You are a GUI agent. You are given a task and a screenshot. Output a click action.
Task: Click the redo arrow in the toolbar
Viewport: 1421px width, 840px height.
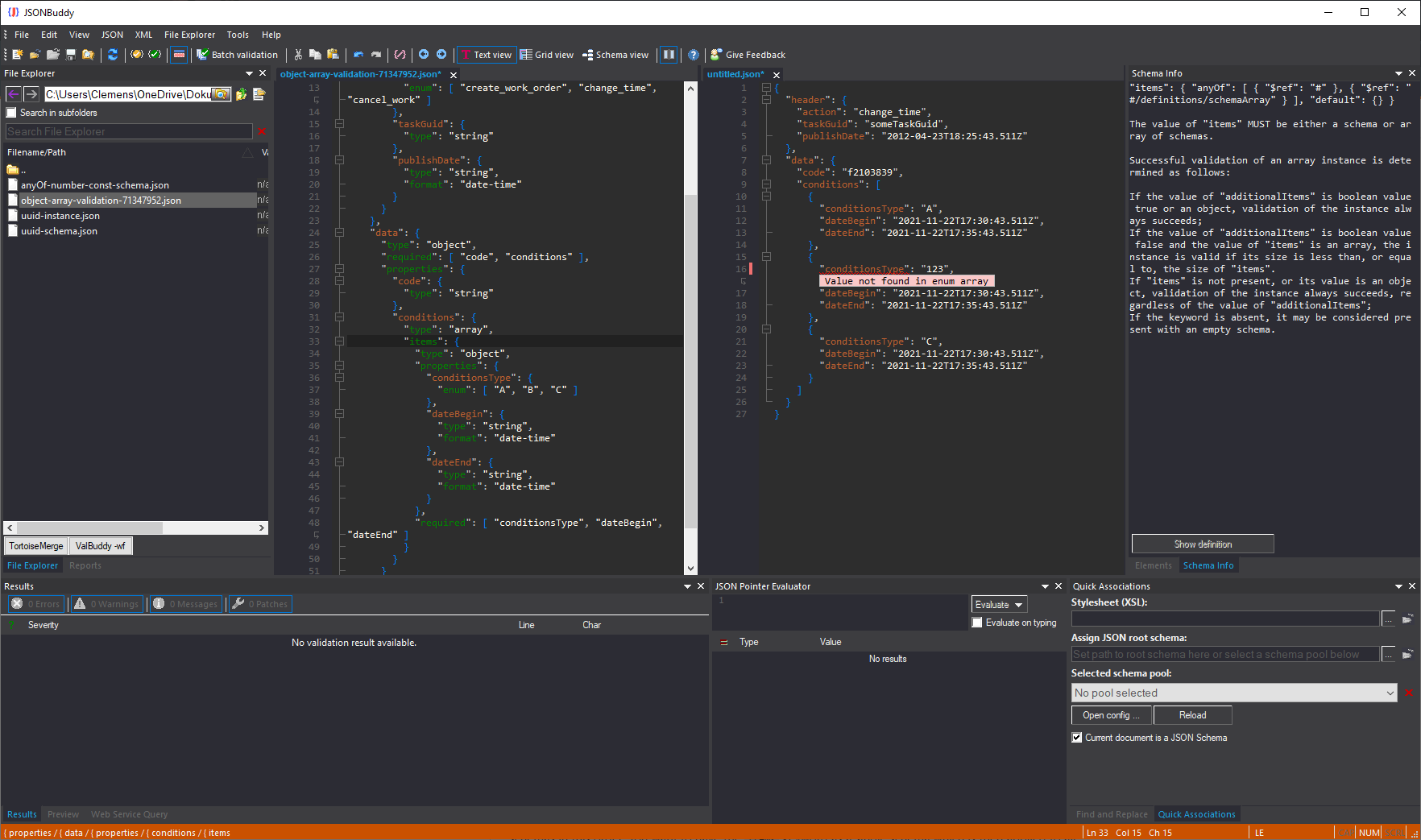click(x=376, y=55)
